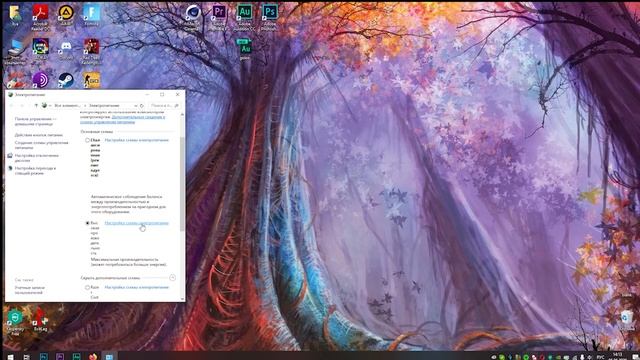The image size is (640, 360).
Task: Switch to Photoshop in the taskbar
Action: (x=44, y=356)
